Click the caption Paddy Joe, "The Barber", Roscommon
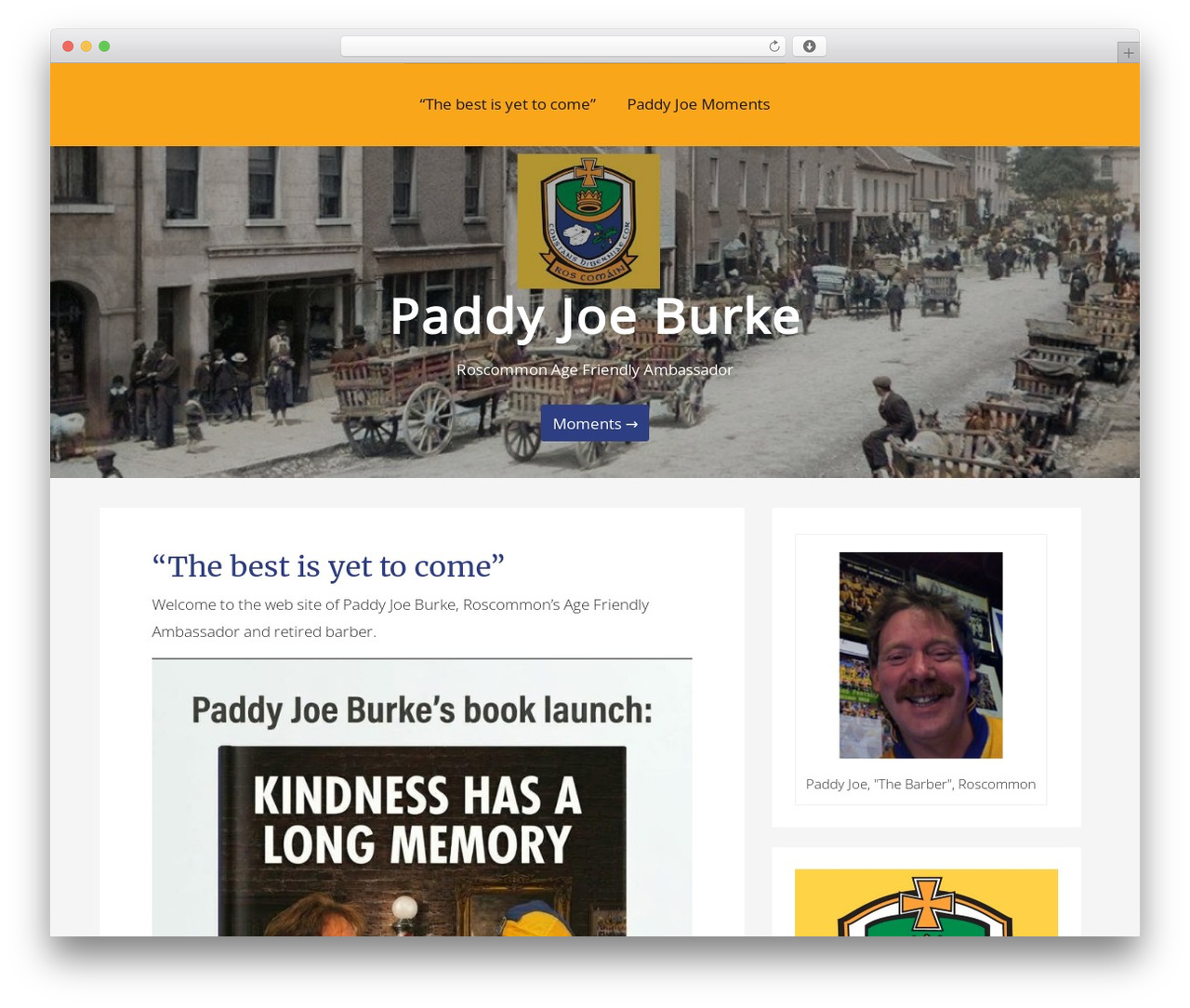 [x=920, y=784]
